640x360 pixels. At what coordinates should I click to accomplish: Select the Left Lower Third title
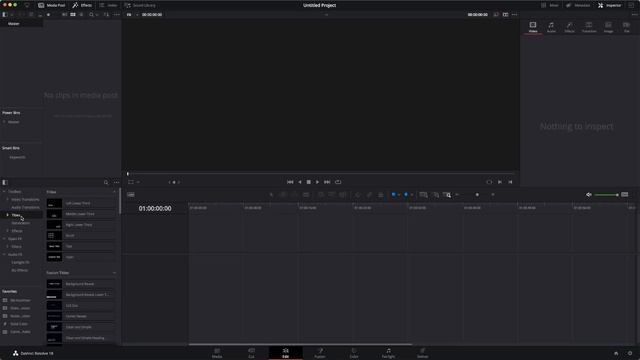pyautogui.click(x=81, y=203)
